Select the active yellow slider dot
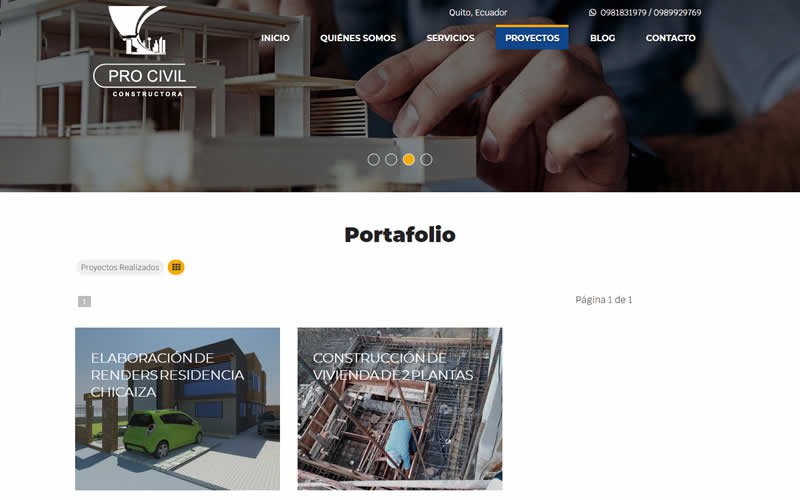800x500 pixels. [408, 160]
